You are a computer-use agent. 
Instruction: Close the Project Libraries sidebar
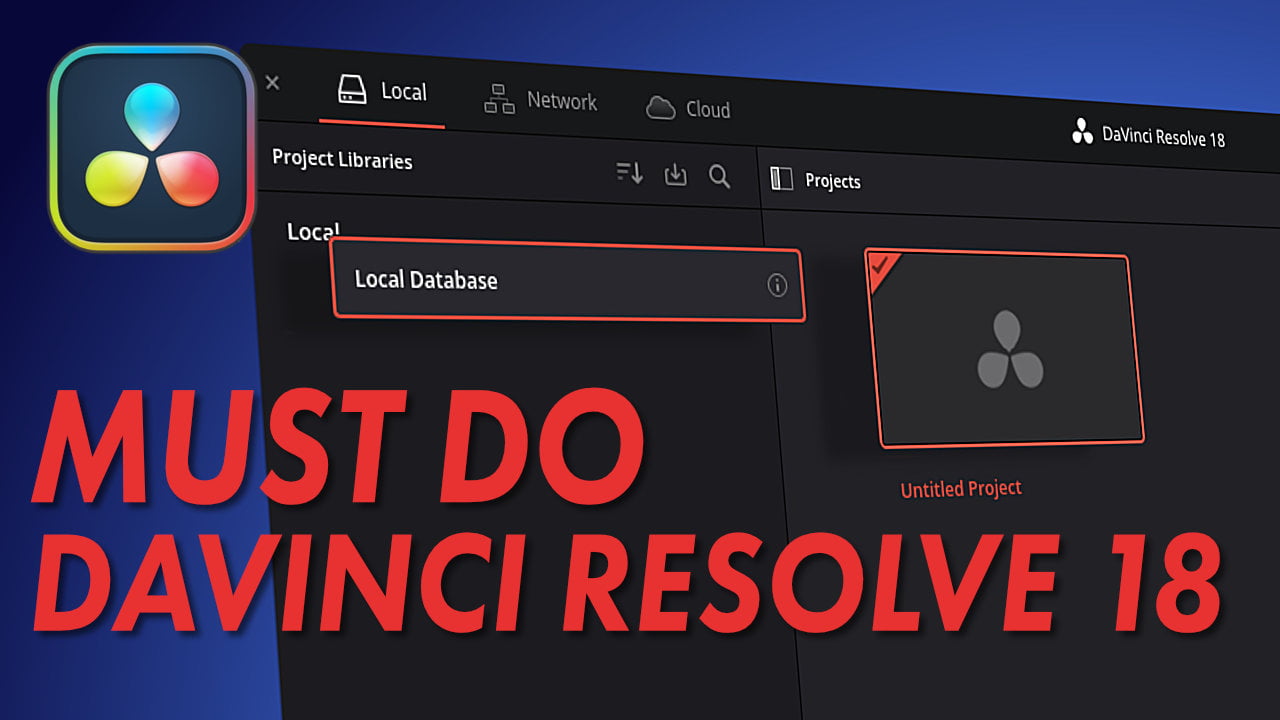pyautogui.click(x=272, y=83)
